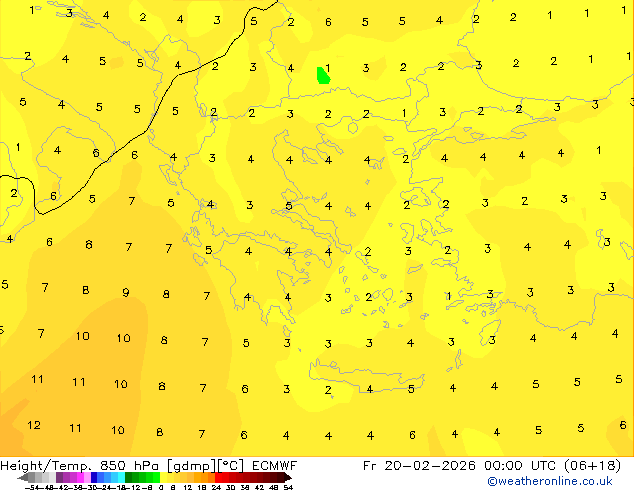Click the Fr 20-02-2026 date text
634x490 pixels.
point(419,466)
